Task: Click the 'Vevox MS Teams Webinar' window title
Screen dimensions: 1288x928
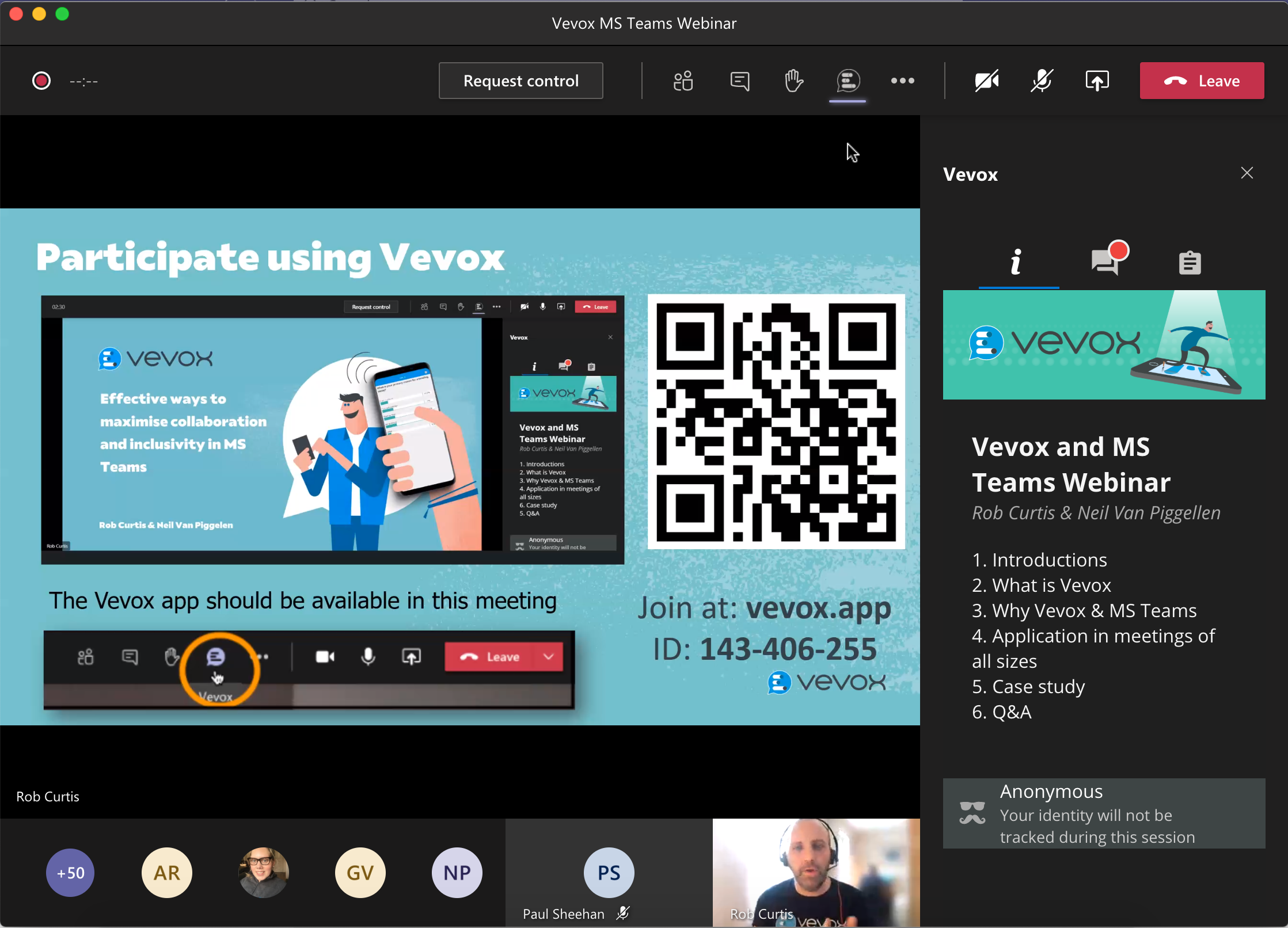Action: pyautogui.click(x=644, y=23)
